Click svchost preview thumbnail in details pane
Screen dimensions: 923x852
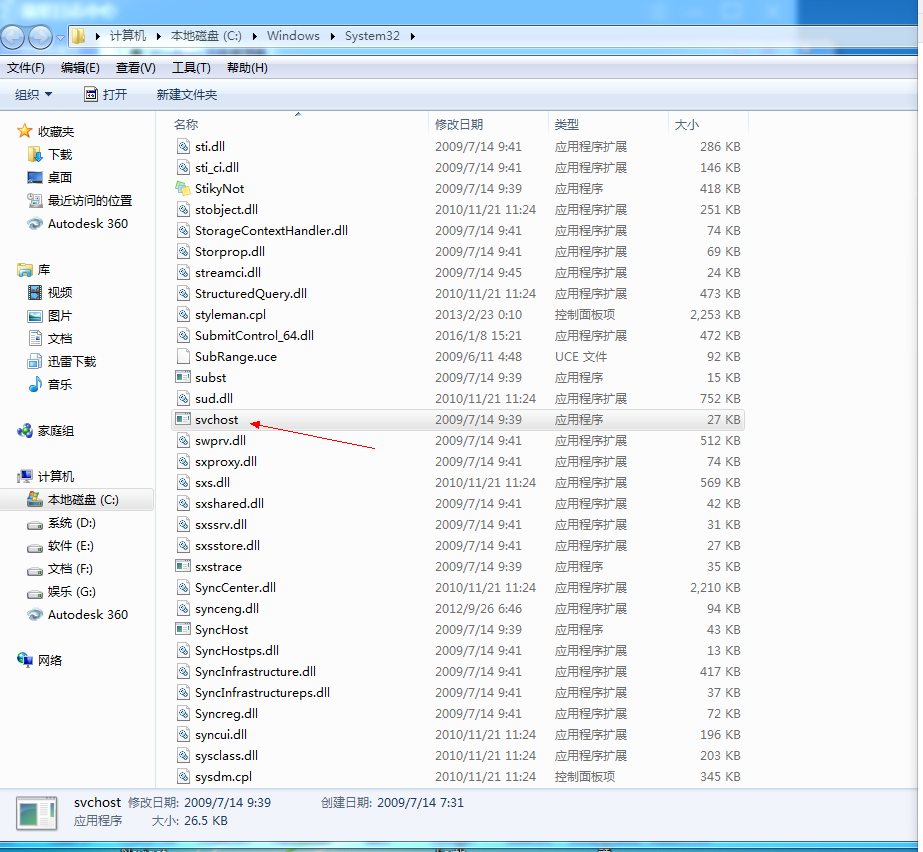click(x=36, y=813)
